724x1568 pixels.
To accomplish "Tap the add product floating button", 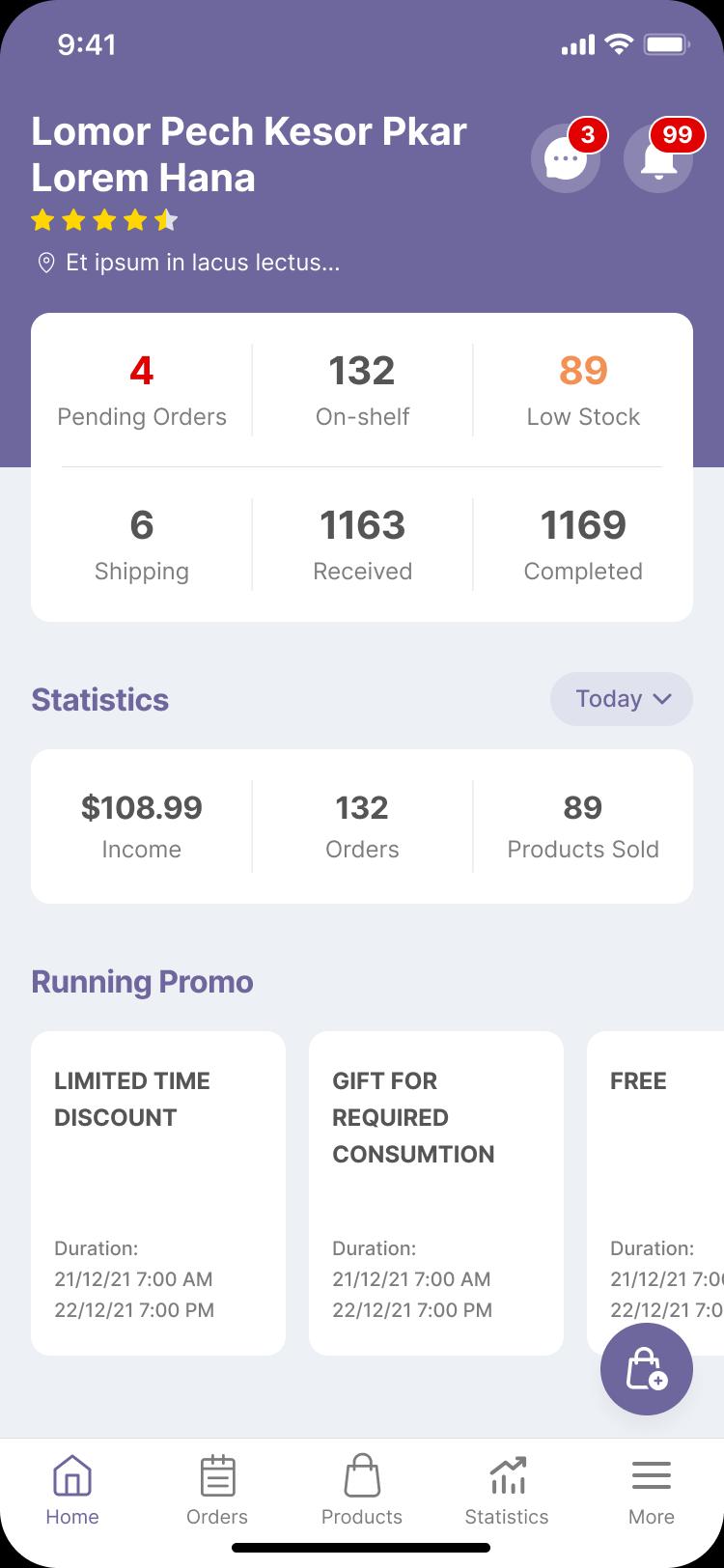I will pyautogui.click(x=647, y=1369).
